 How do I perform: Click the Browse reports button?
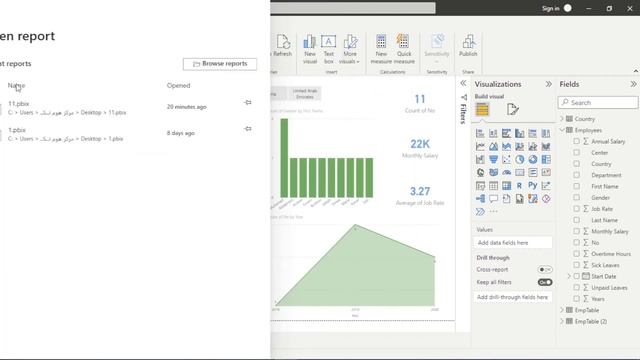tap(220, 64)
